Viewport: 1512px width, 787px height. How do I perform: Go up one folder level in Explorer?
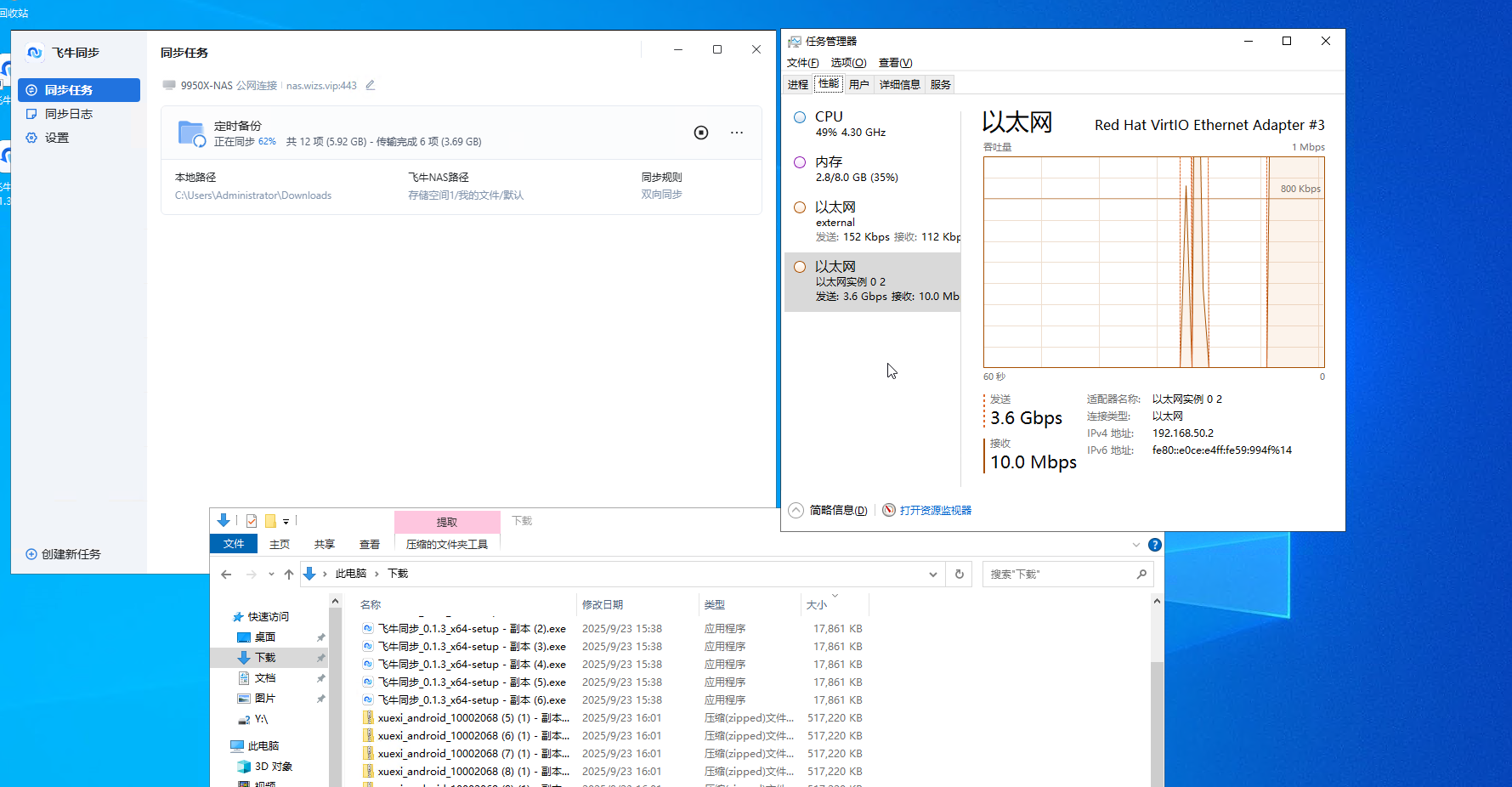[289, 575]
